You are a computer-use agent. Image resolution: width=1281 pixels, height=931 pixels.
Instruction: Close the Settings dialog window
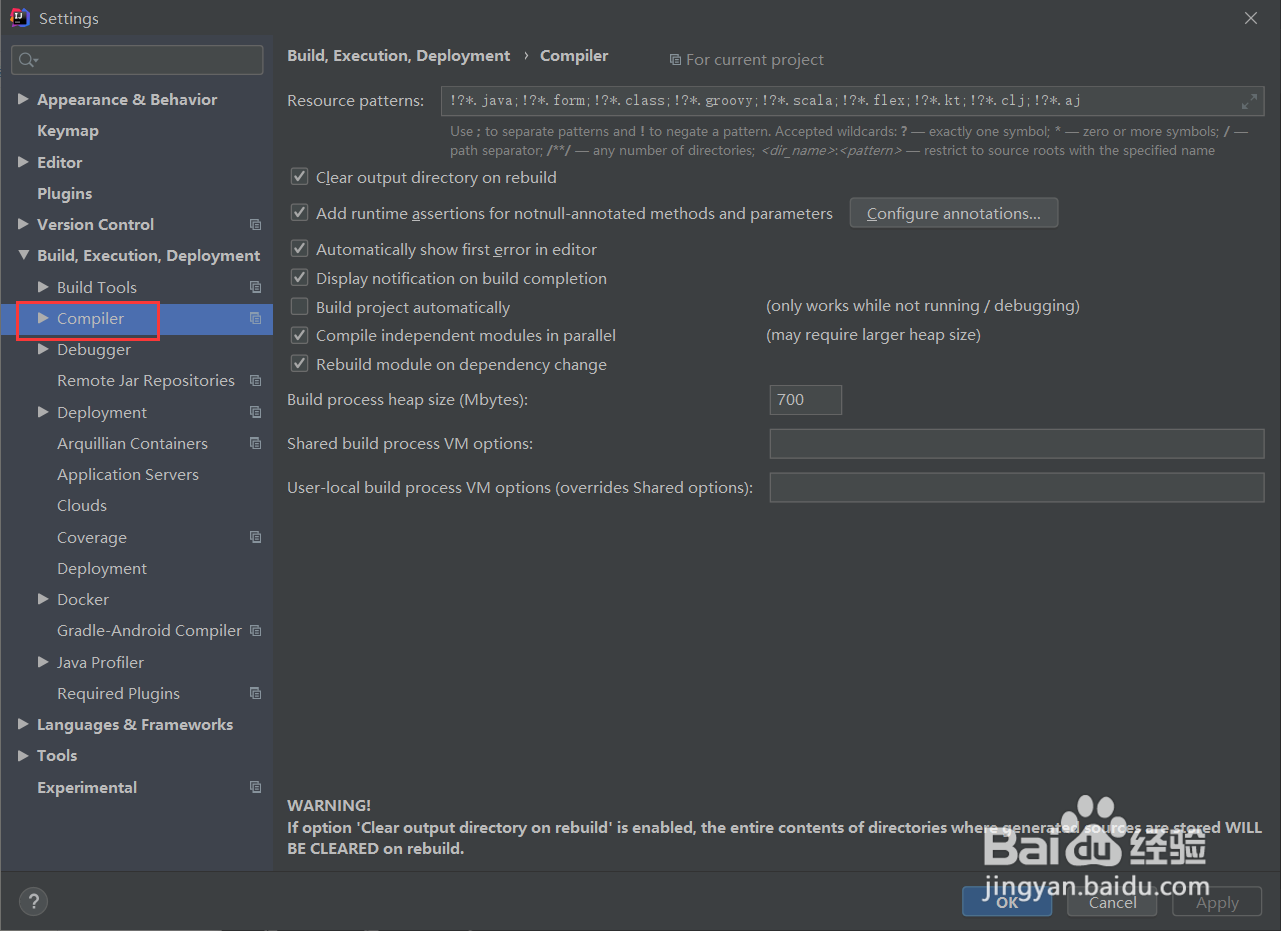coord(1251,18)
